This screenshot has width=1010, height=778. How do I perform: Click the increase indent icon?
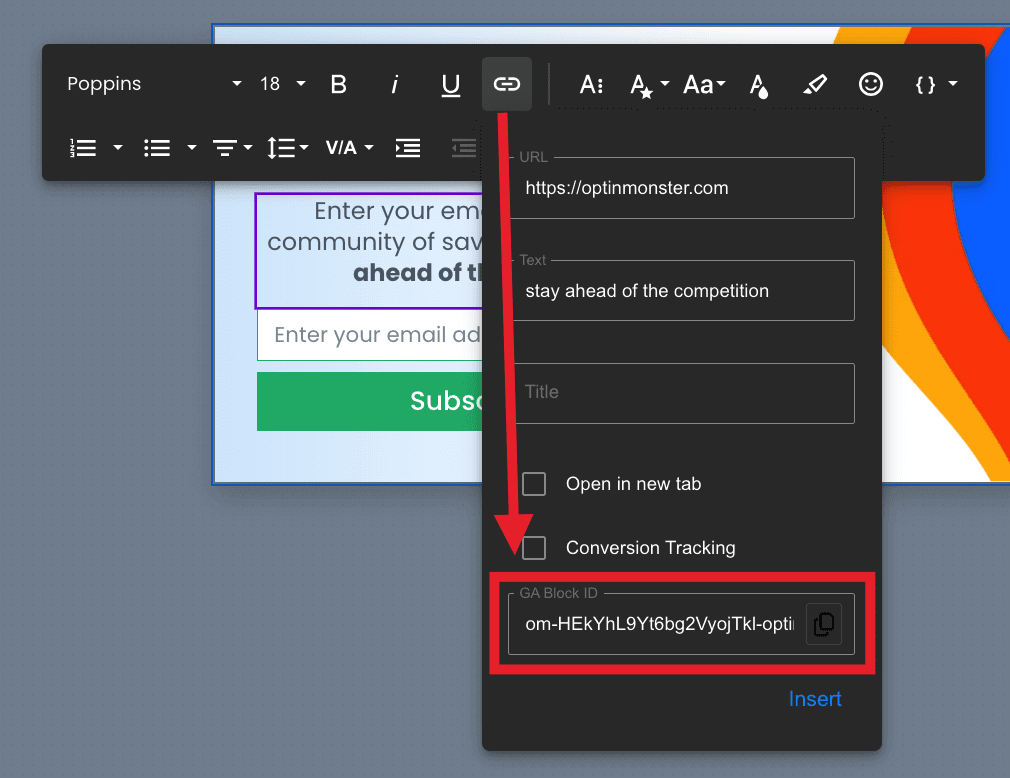[x=407, y=147]
